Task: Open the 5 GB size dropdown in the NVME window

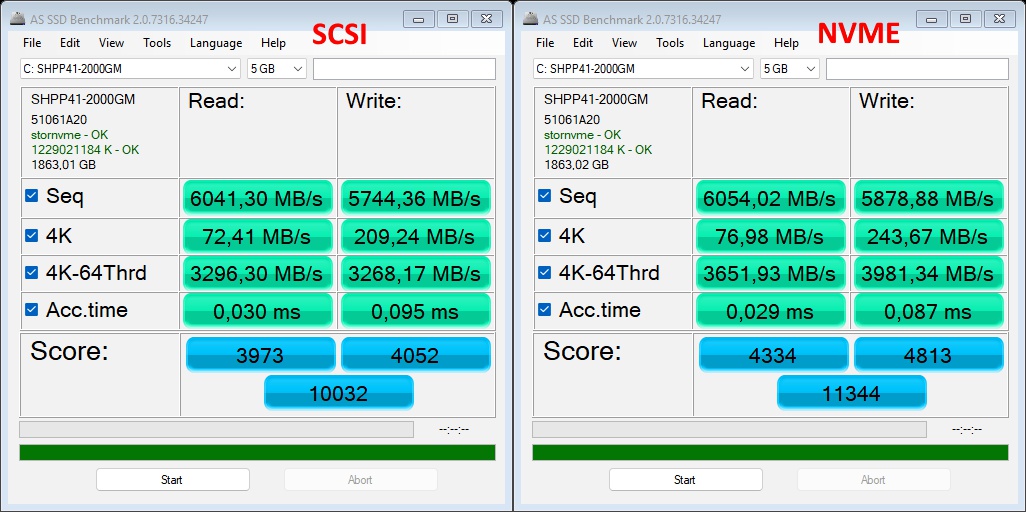Action: (x=809, y=69)
